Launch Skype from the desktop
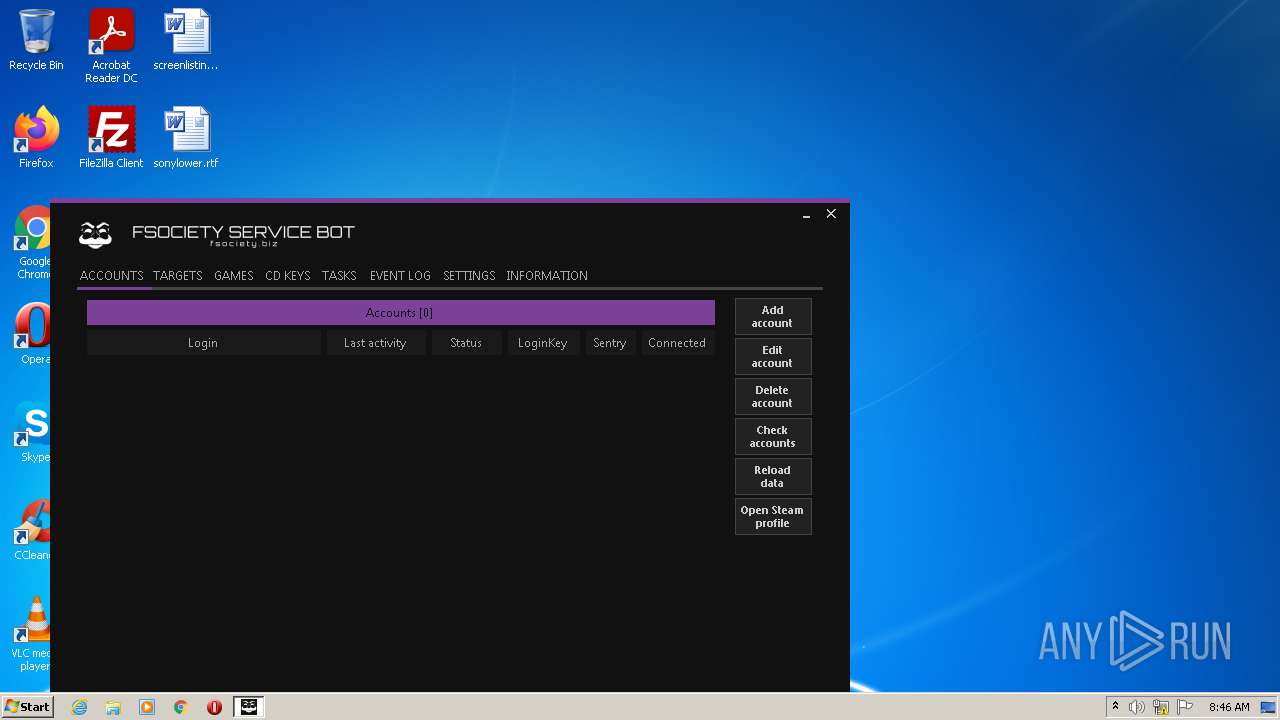The height and width of the screenshot is (720, 1280). (x=33, y=432)
